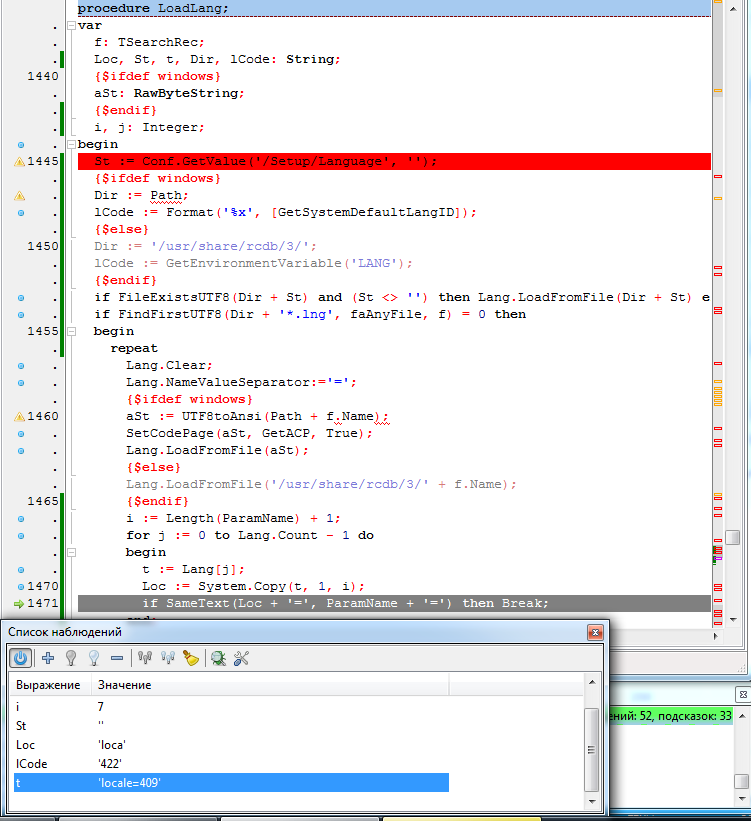Viewport: 751px width, 821px height.
Task: Toggle breakpoint on warning icon at line 1445
Action: coord(19,161)
